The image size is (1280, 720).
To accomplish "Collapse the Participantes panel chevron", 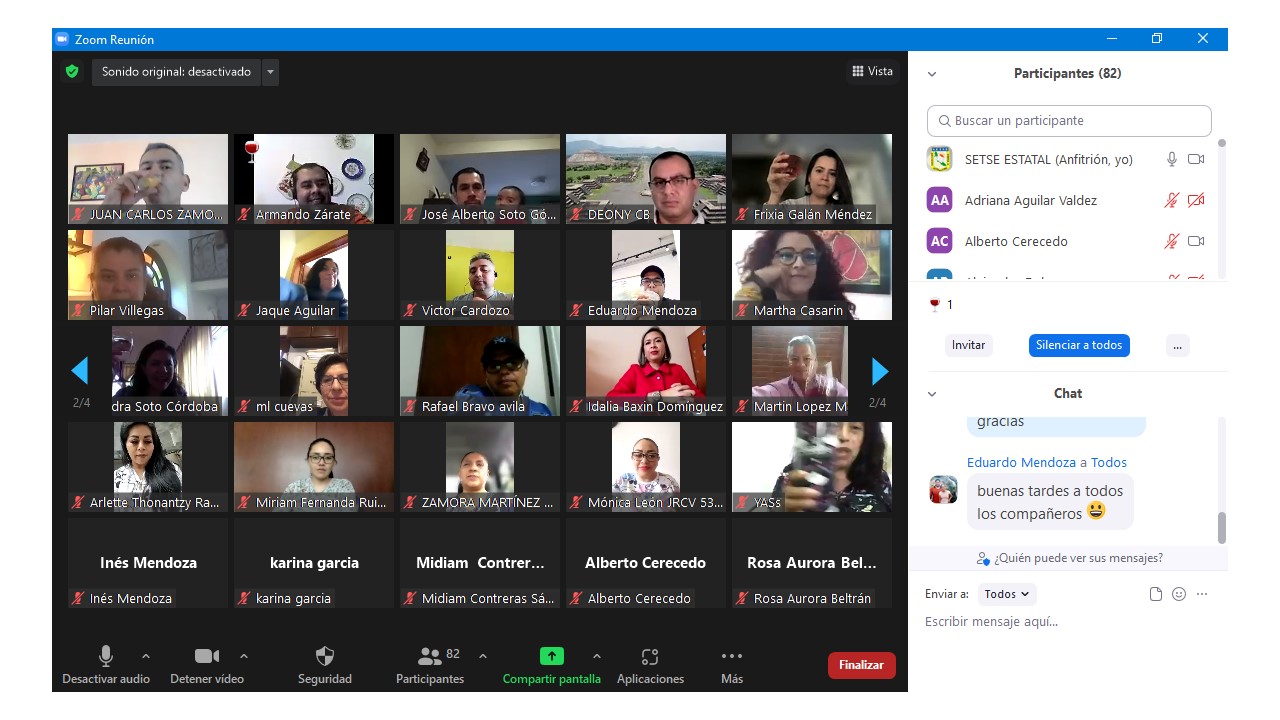I will [x=932, y=74].
